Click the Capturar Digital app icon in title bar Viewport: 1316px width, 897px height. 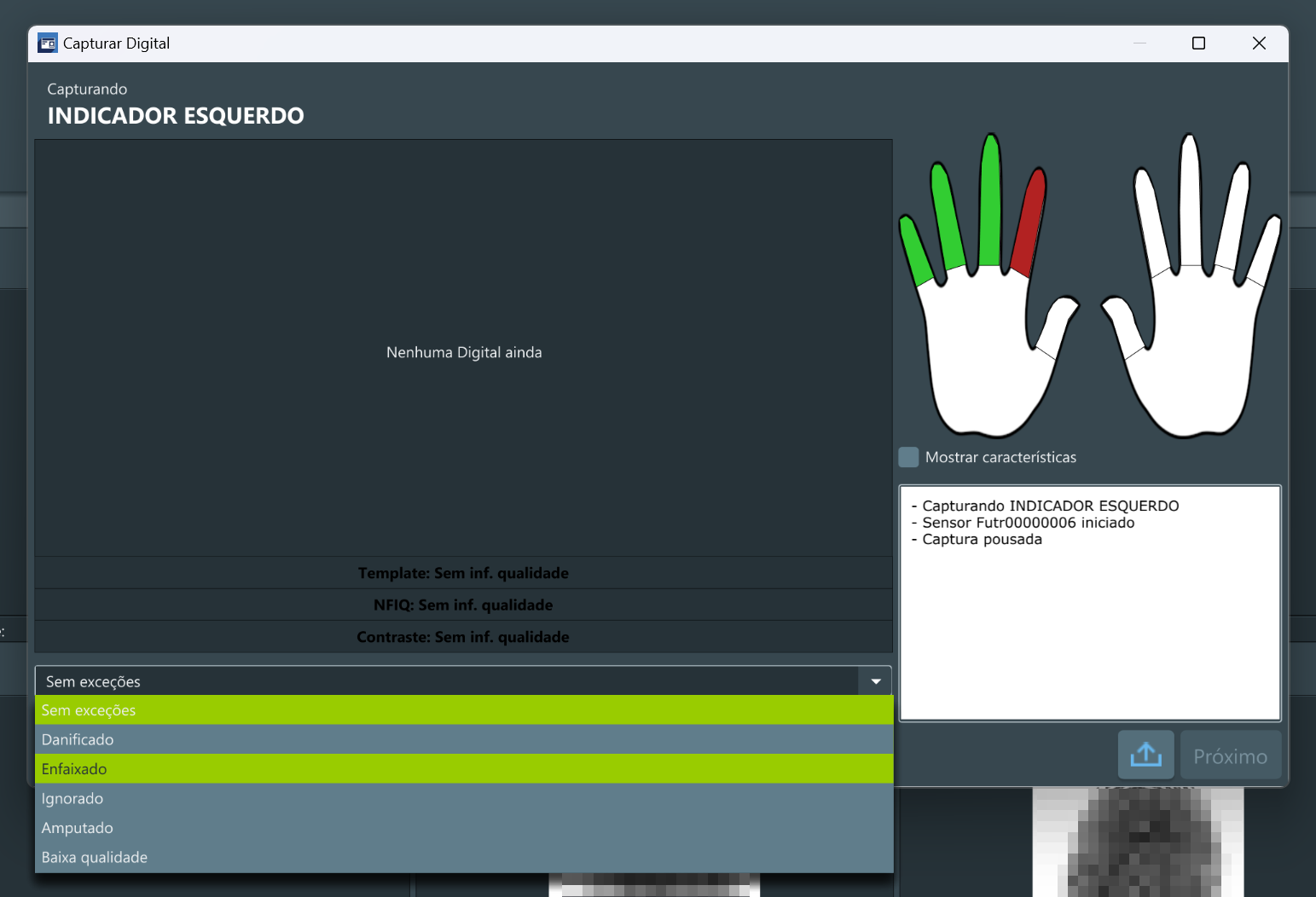click(x=48, y=43)
